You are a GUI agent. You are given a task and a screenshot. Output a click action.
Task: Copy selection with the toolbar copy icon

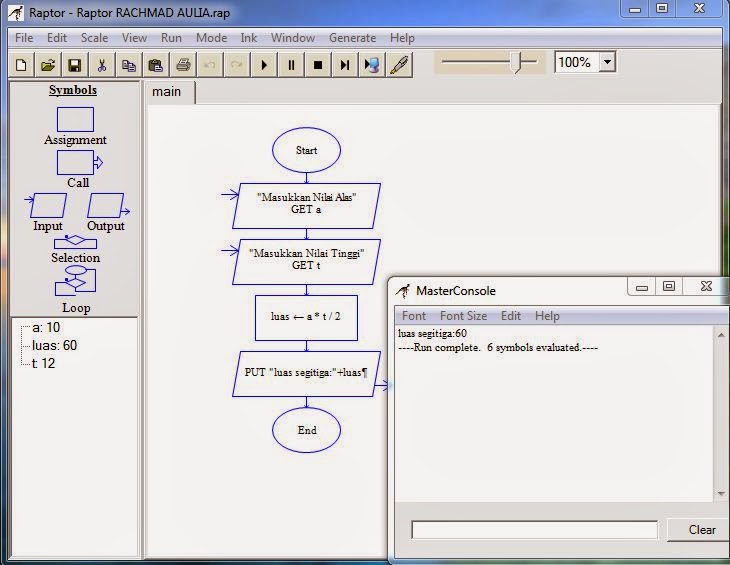[128, 65]
